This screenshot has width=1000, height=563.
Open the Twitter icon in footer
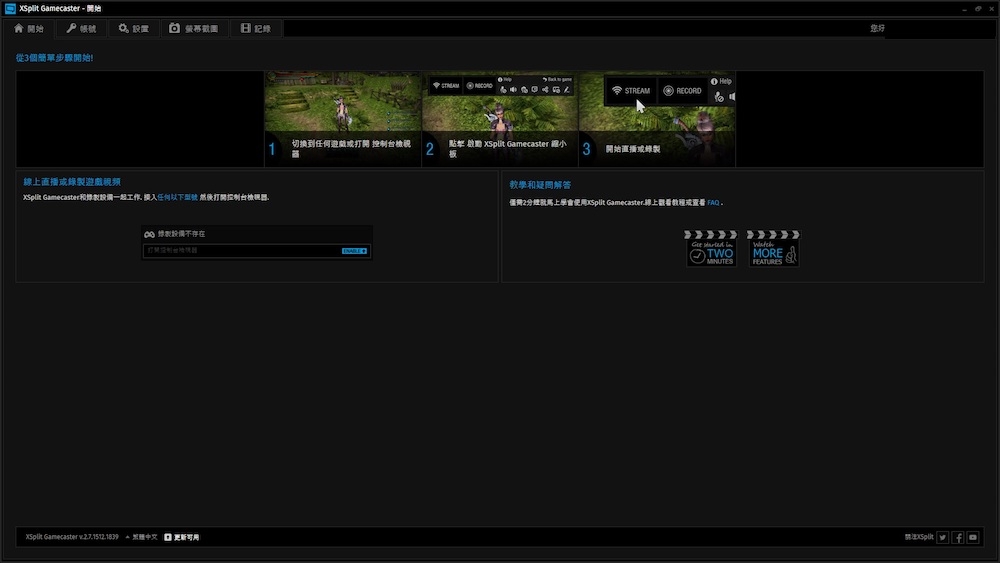(942, 537)
